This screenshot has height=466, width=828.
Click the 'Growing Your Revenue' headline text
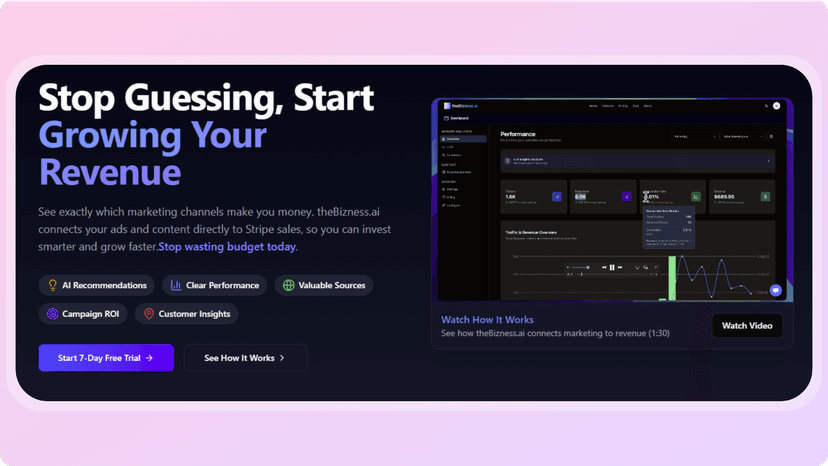[x=153, y=154]
